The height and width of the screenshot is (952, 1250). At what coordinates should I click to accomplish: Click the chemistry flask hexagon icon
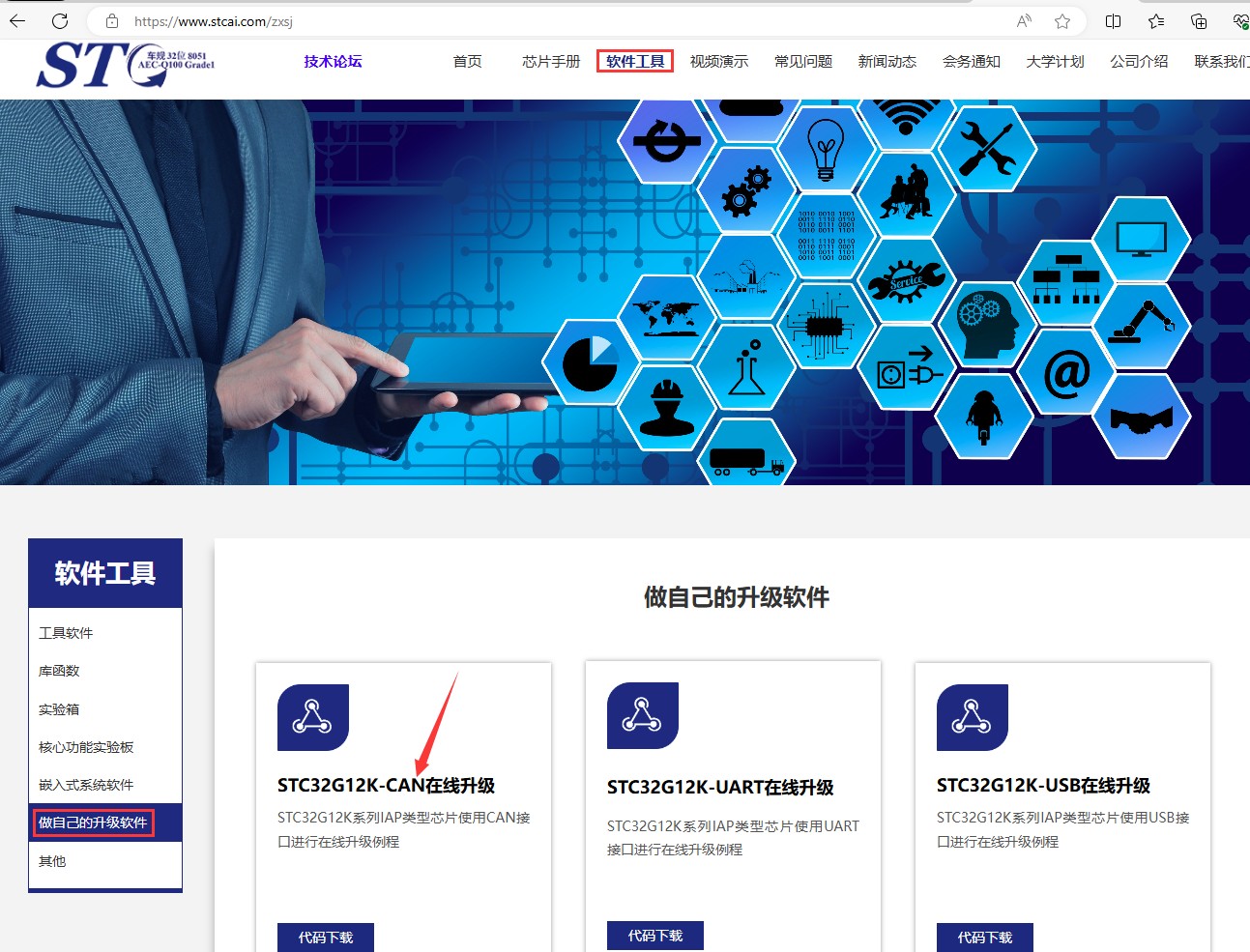pyautogui.click(x=745, y=368)
